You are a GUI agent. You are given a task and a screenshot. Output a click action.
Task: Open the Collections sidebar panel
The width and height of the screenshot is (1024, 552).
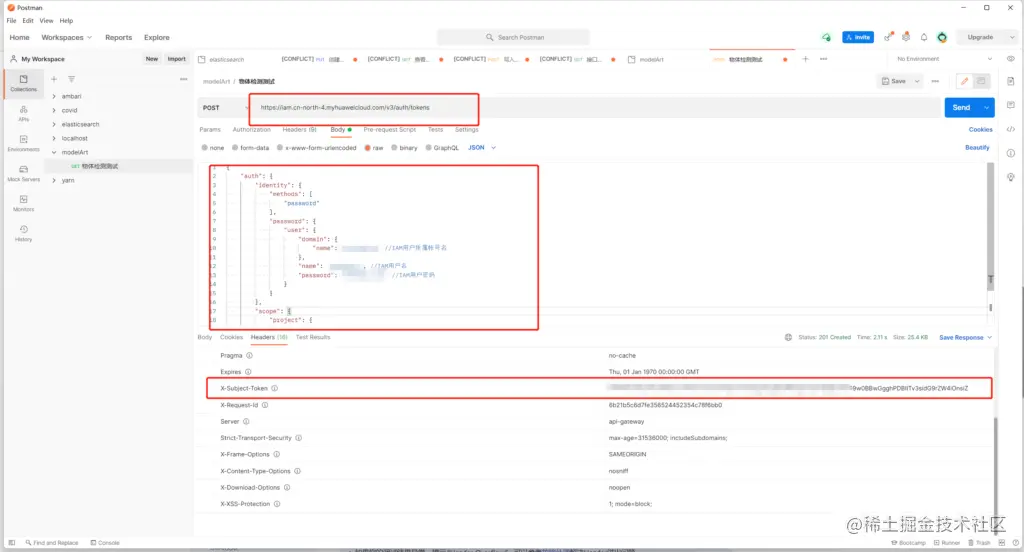pyautogui.click(x=24, y=83)
